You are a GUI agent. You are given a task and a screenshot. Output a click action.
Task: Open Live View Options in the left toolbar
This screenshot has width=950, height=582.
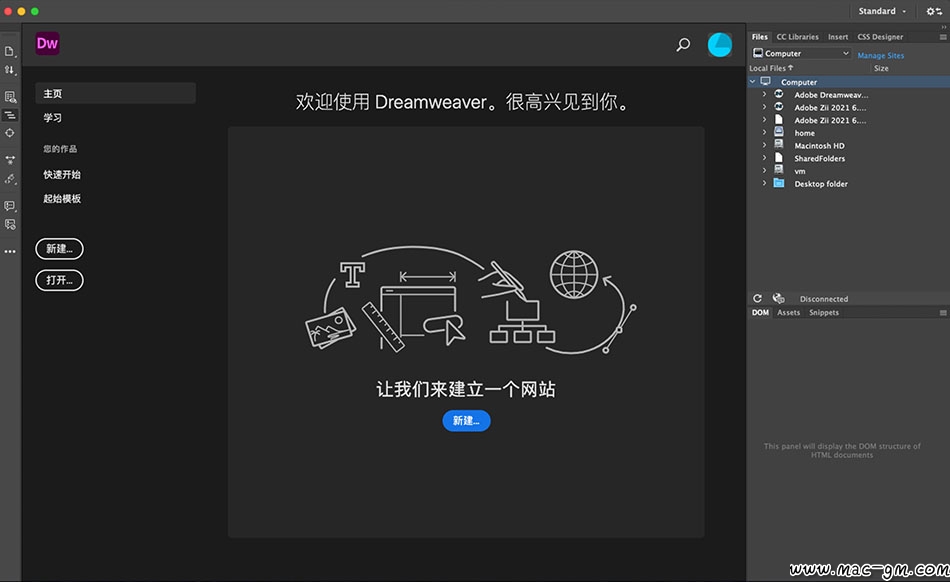pos(10,97)
